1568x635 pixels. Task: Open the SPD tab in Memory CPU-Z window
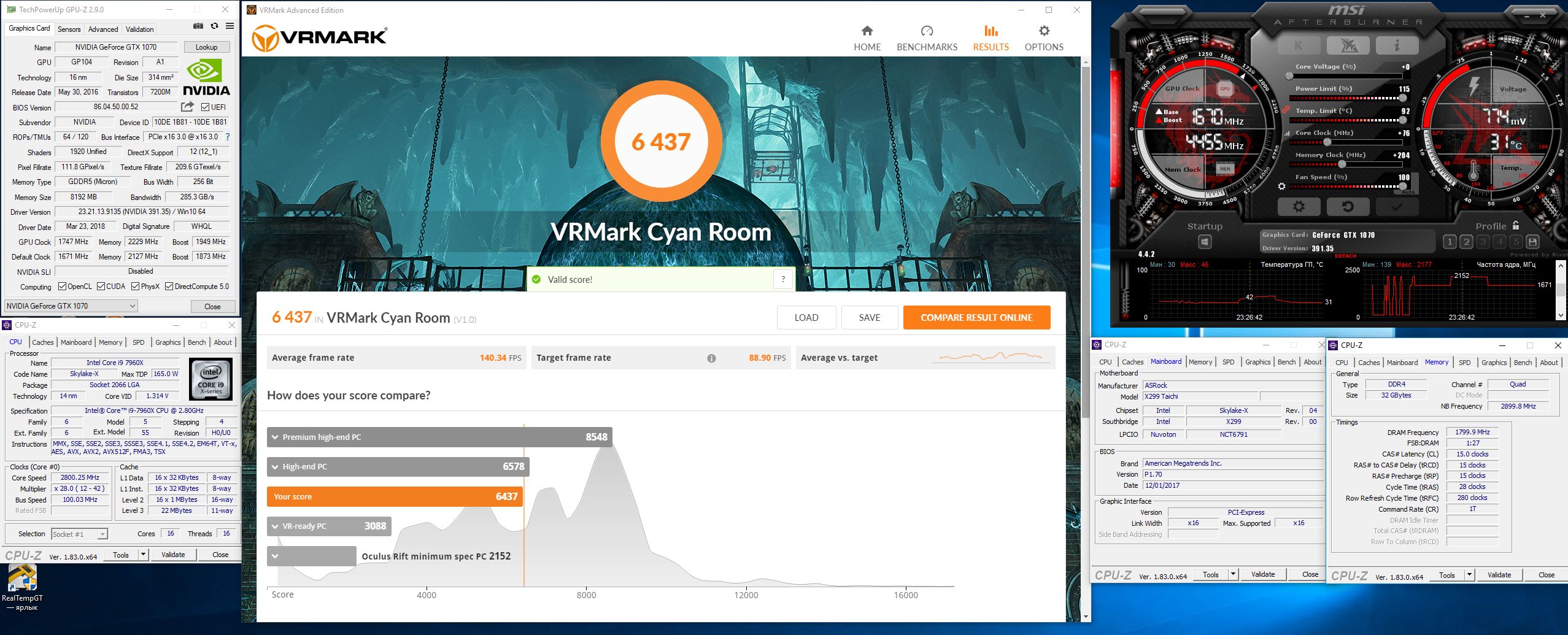(1464, 363)
